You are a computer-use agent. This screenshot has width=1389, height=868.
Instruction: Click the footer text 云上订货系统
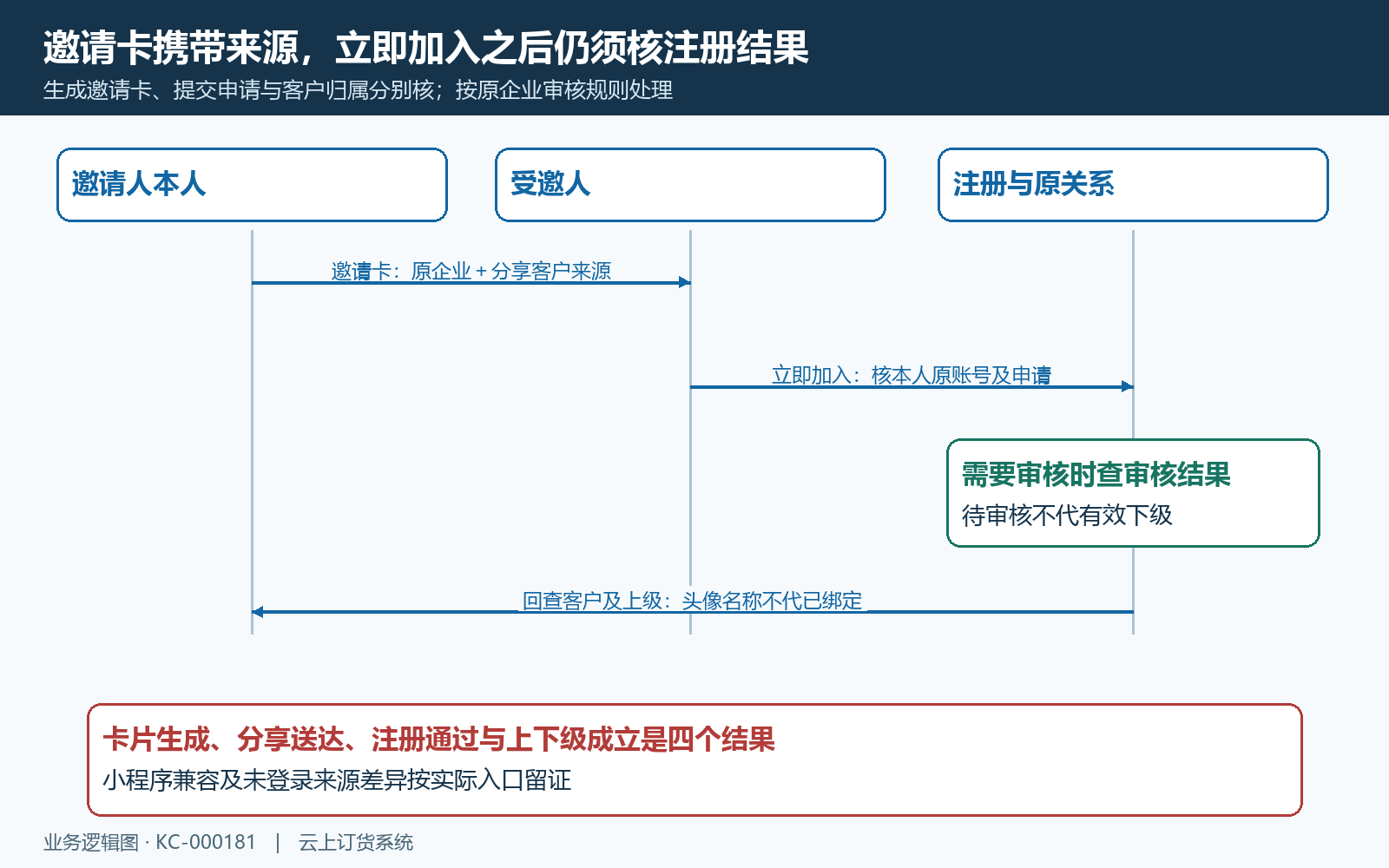356,842
